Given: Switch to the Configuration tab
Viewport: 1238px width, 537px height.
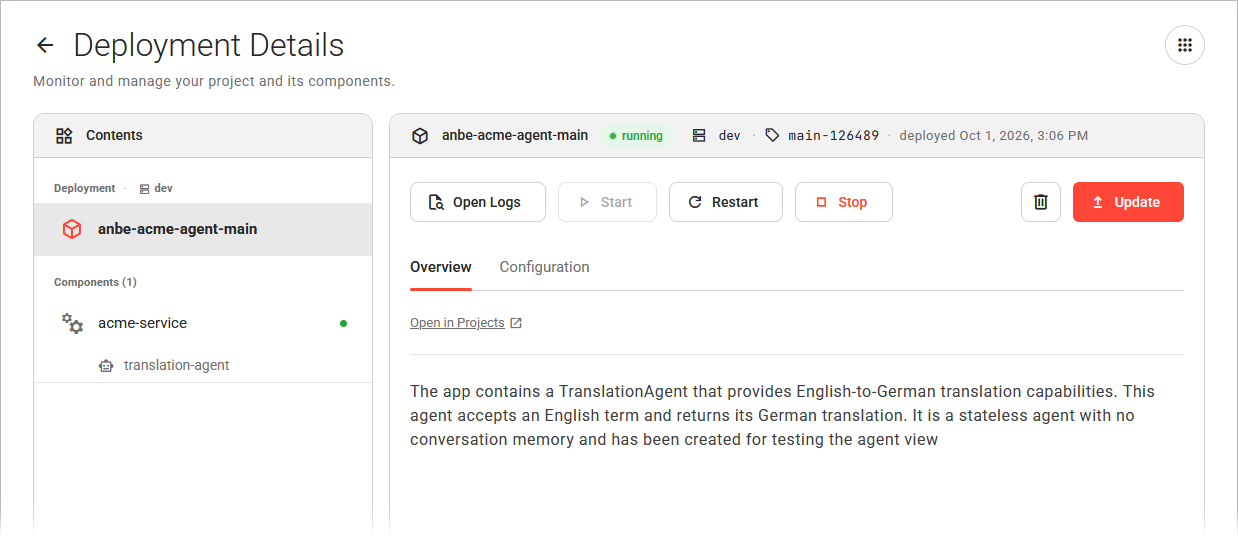Looking at the screenshot, I should pos(544,267).
